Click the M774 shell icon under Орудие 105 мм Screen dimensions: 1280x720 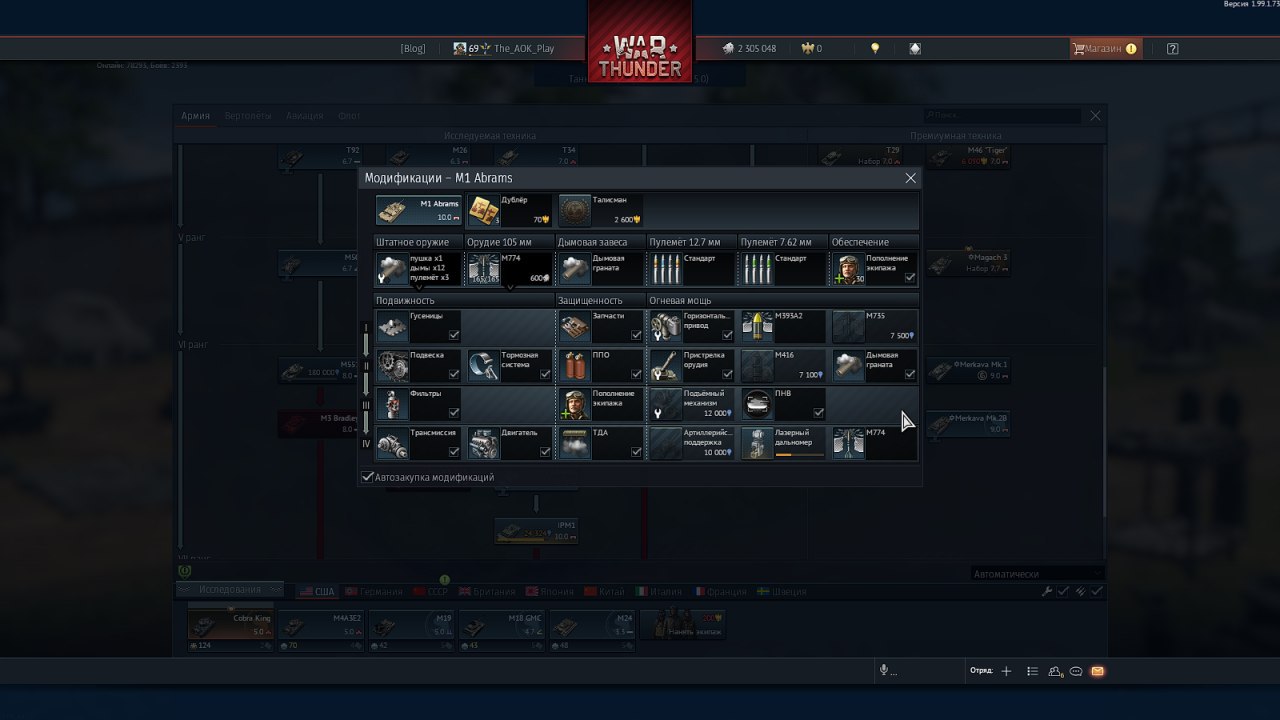click(484, 269)
